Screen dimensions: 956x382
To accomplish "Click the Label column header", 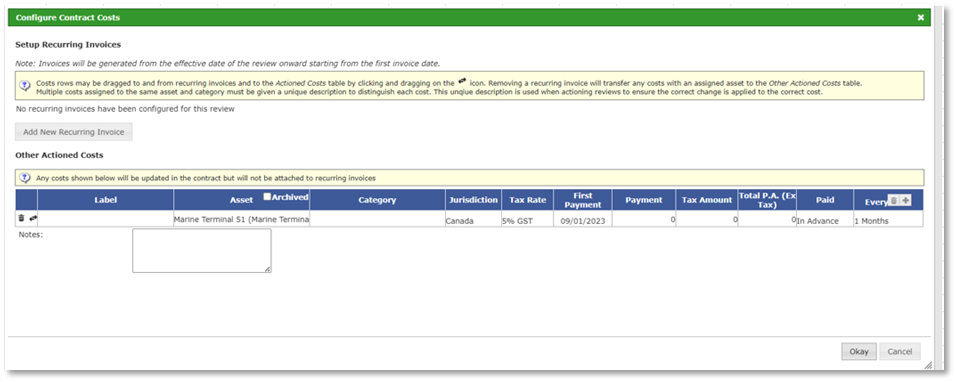I will 105,200.
